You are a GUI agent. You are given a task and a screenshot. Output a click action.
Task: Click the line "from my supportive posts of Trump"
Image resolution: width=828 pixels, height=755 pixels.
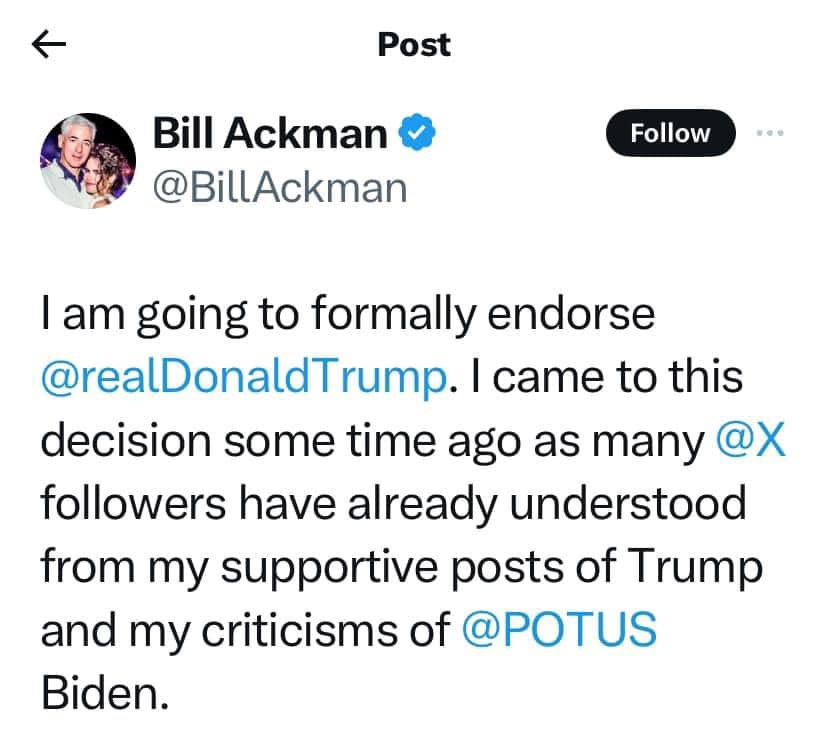point(402,567)
